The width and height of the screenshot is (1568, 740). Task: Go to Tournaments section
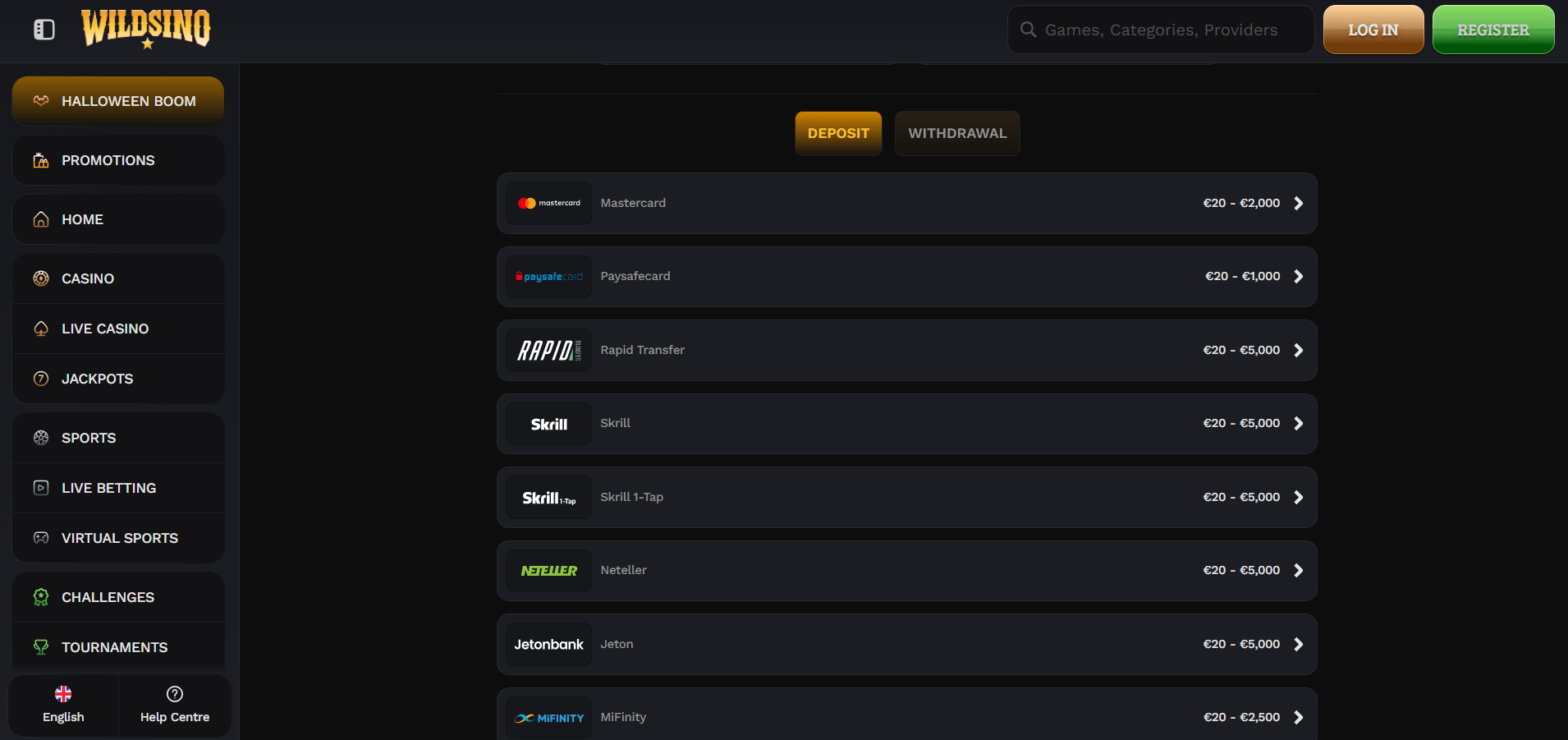coord(114,647)
